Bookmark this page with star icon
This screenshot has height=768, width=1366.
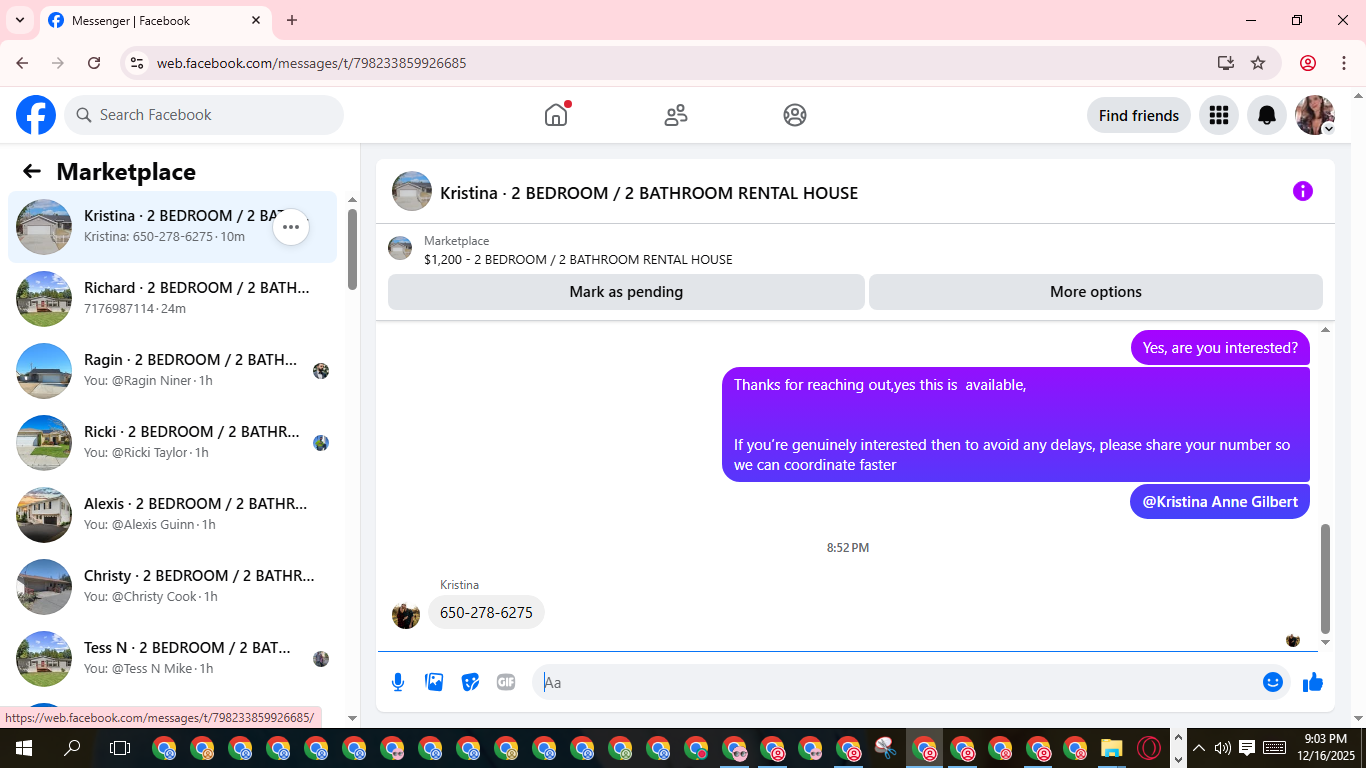point(1258,63)
